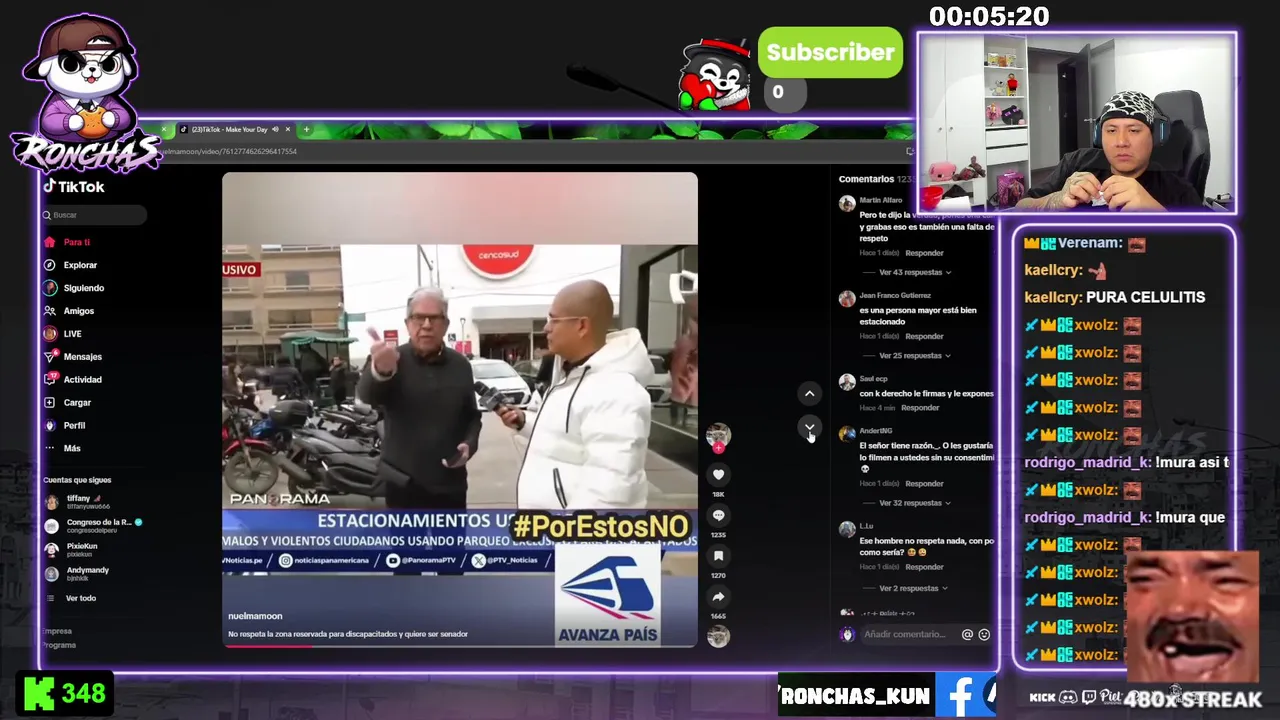Click the TikTok video player
1280x720 pixels.
(460, 410)
